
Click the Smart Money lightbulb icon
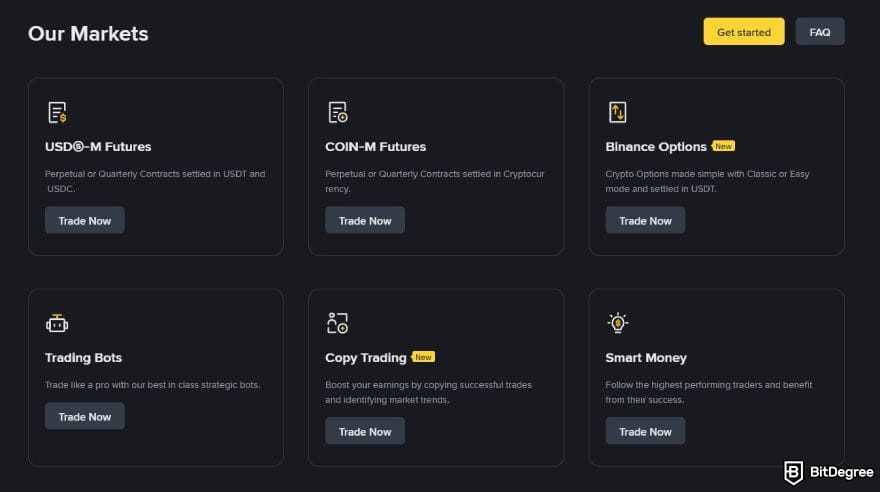click(617, 323)
